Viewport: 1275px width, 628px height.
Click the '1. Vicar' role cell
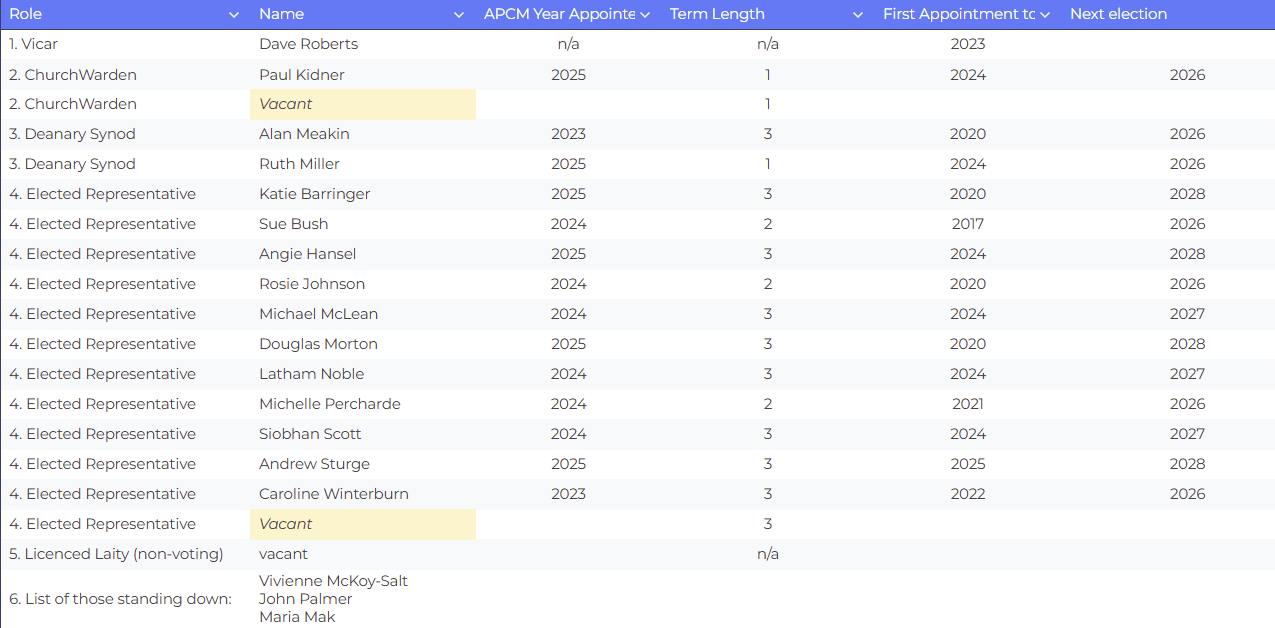tap(34, 44)
